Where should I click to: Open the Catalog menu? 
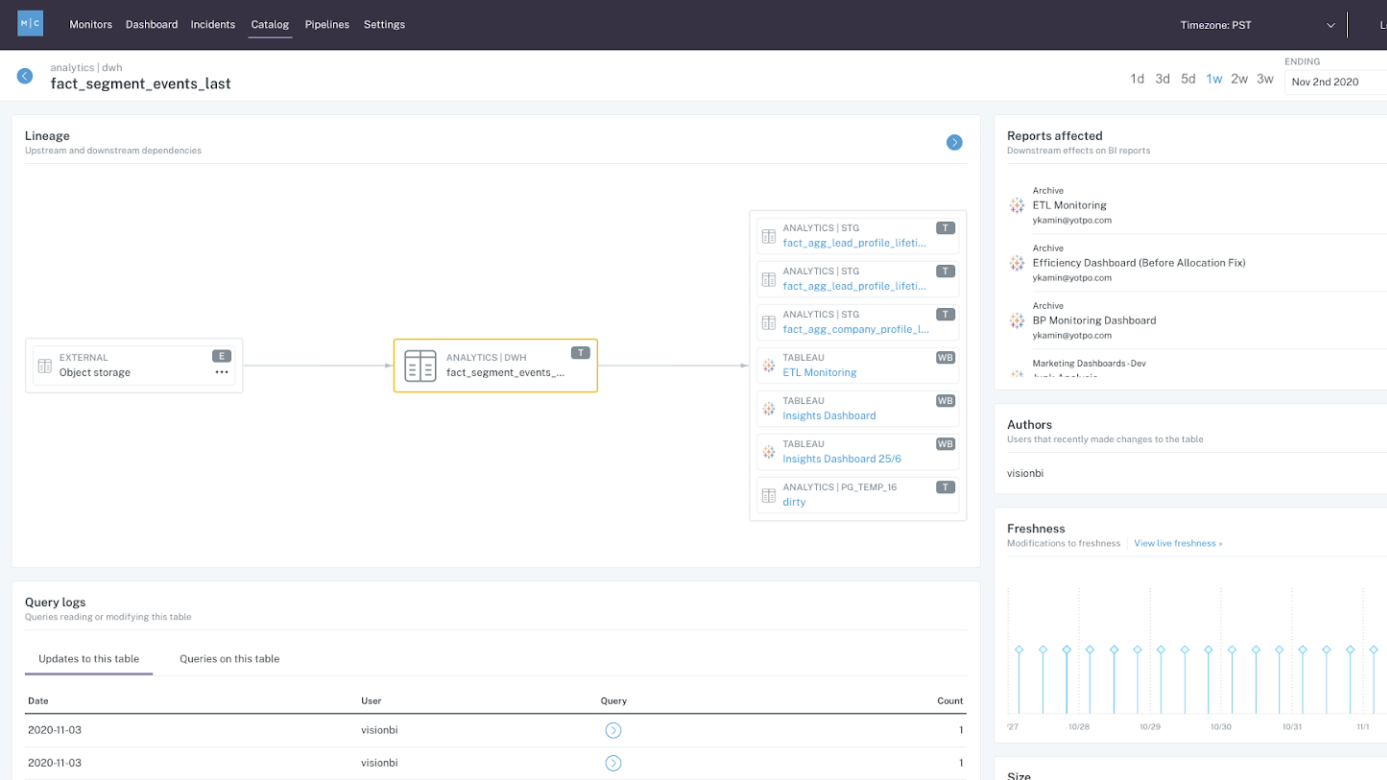click(270, 24)
